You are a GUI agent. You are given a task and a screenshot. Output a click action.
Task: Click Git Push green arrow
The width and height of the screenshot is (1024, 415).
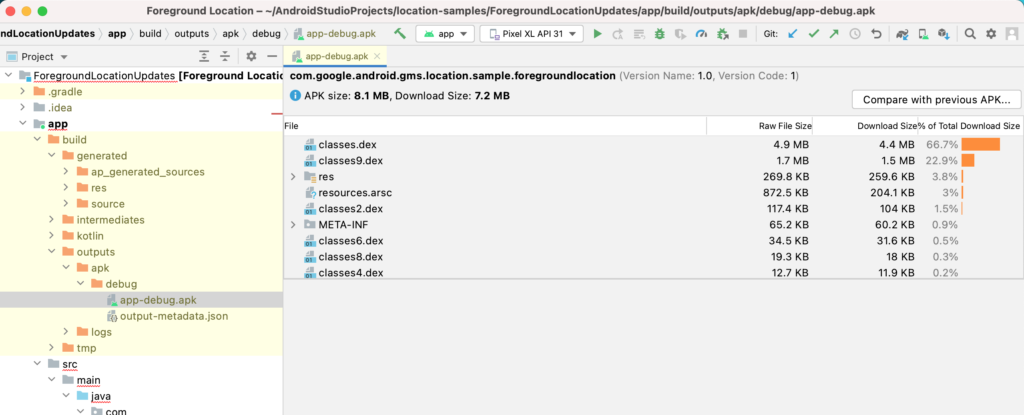coord(834,34)
